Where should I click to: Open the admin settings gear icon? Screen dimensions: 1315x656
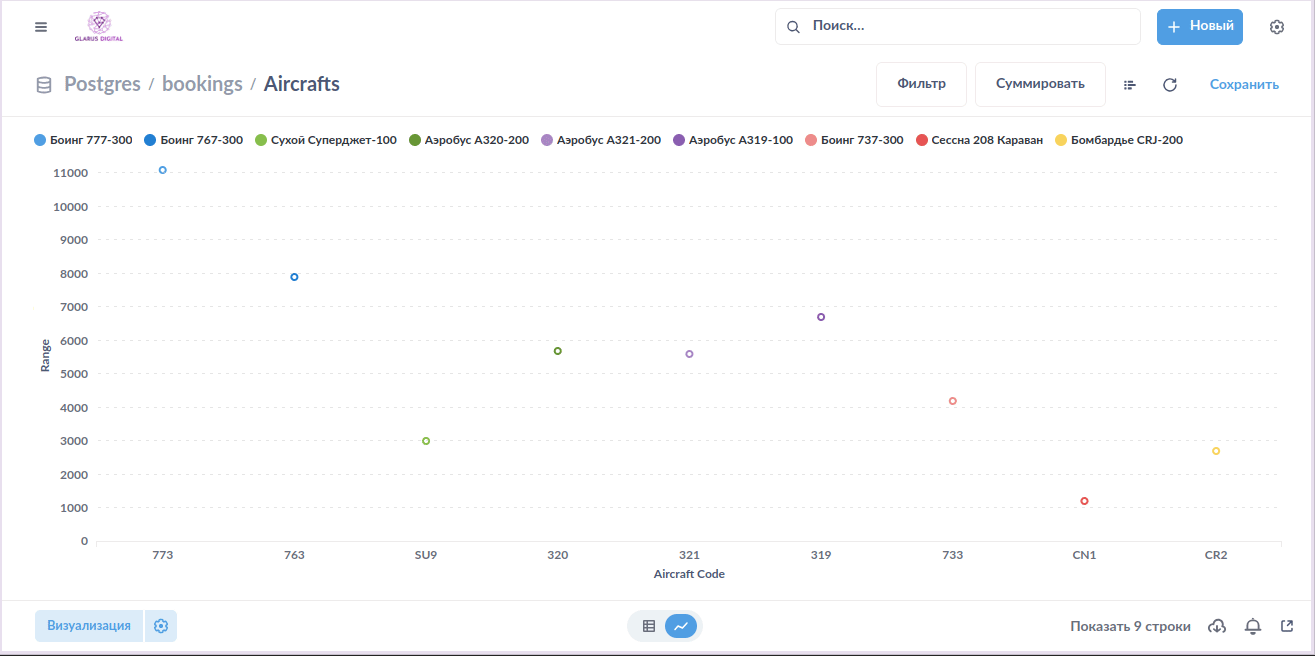tap(1276, 27)
